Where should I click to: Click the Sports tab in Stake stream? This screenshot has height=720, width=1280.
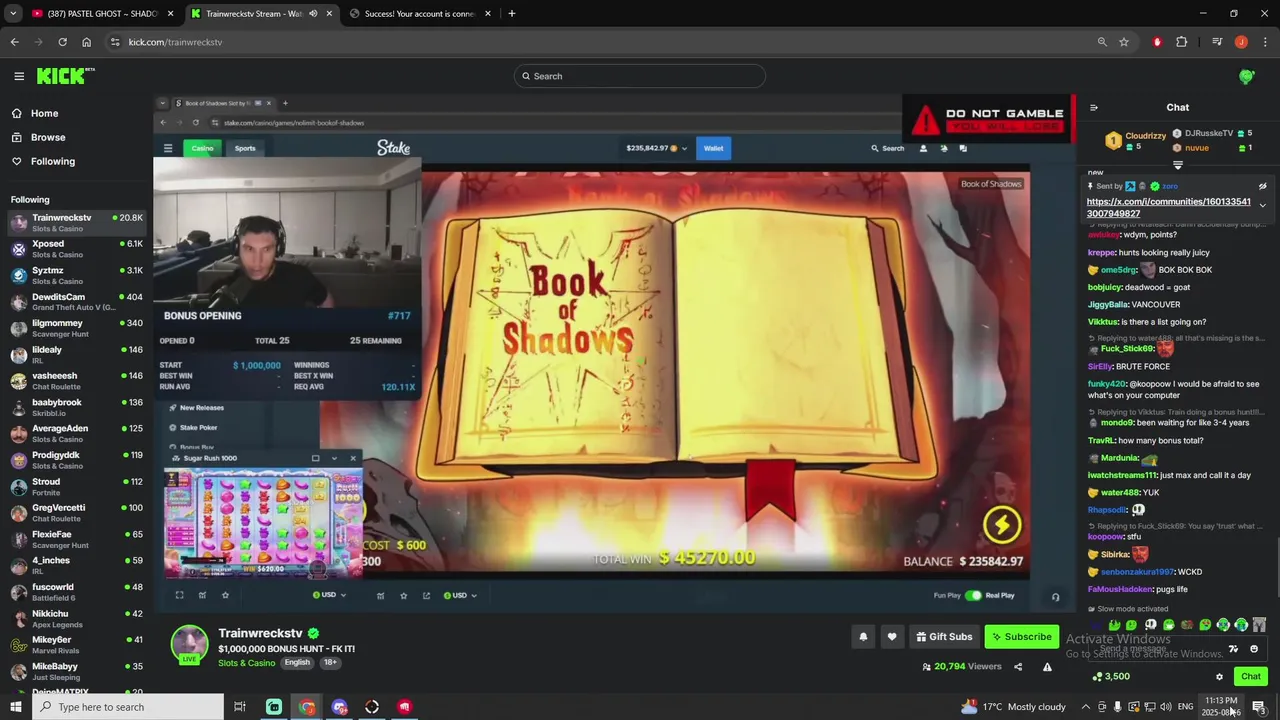pyautogui.click(x=245, y=148)
